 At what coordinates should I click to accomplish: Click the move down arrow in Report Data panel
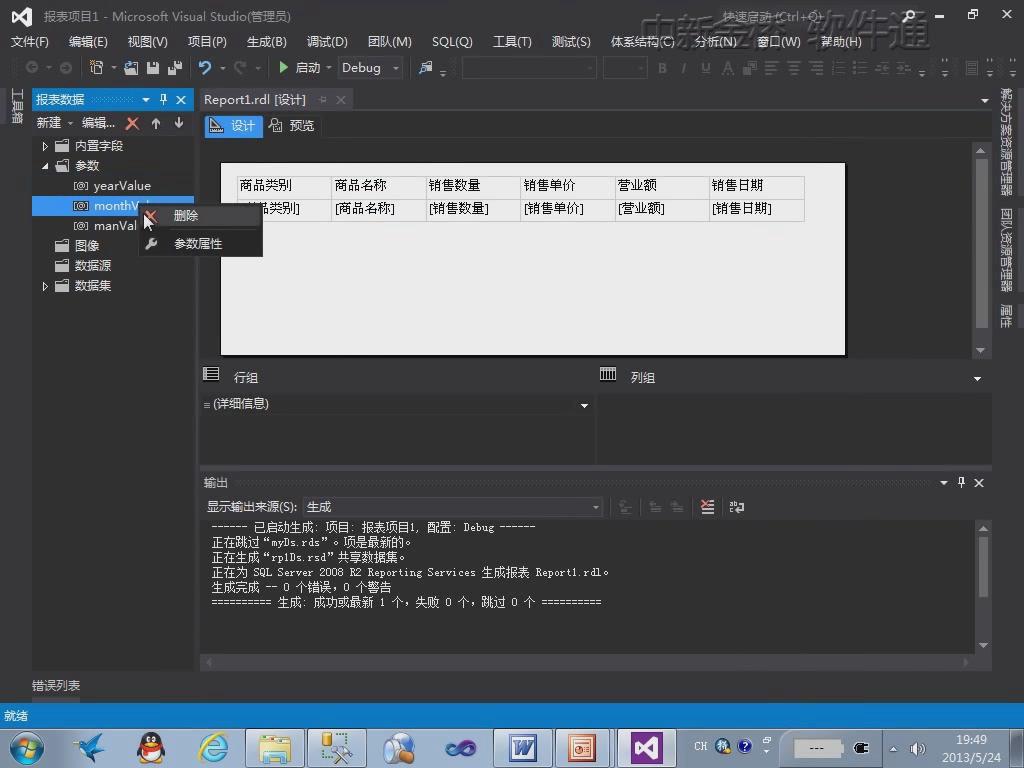(179, 123)
